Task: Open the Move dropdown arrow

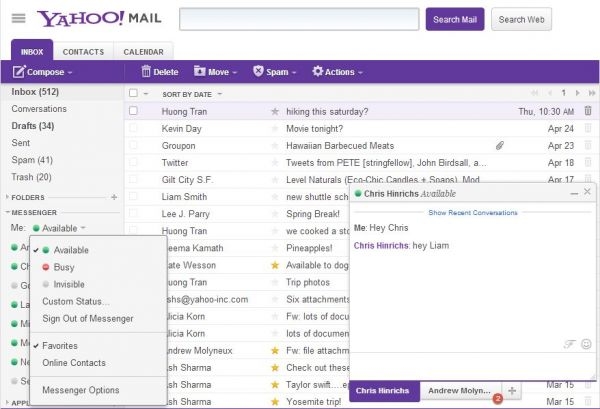Action: point(235,72)
